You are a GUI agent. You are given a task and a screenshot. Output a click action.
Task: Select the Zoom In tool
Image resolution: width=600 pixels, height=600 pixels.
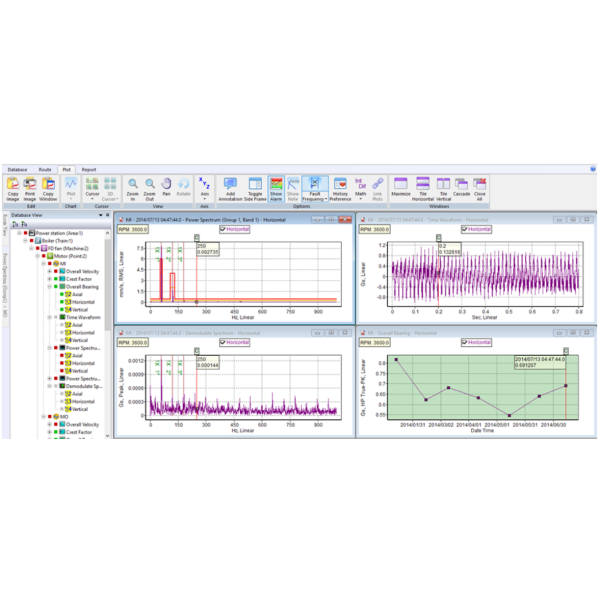(132, 185)
